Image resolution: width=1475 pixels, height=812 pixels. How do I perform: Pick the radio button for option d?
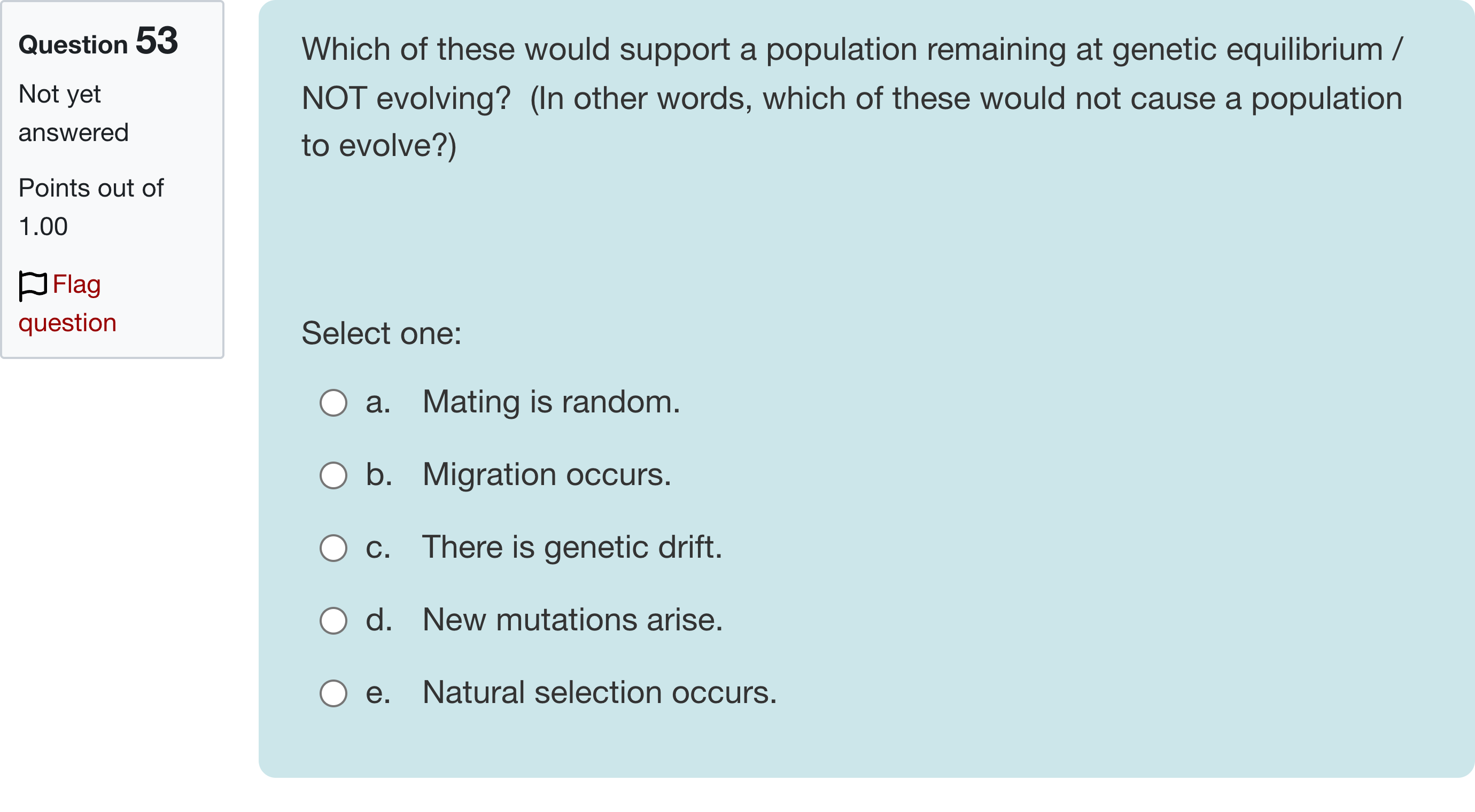tap(333, 621)
